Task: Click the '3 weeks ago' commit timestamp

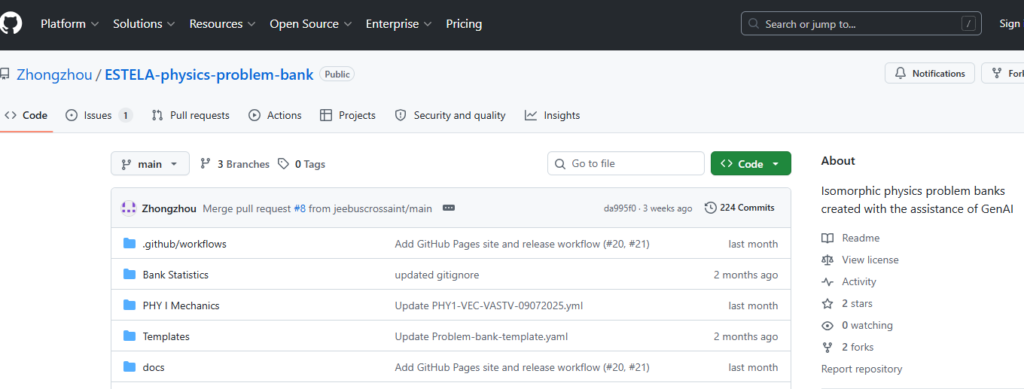Action: [x=667, y=208]
